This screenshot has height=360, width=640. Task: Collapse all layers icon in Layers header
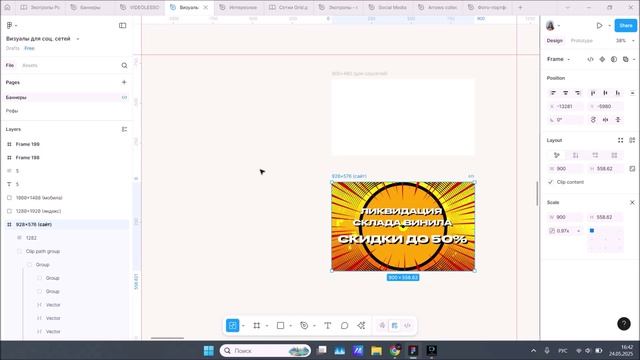pos(124,129)
